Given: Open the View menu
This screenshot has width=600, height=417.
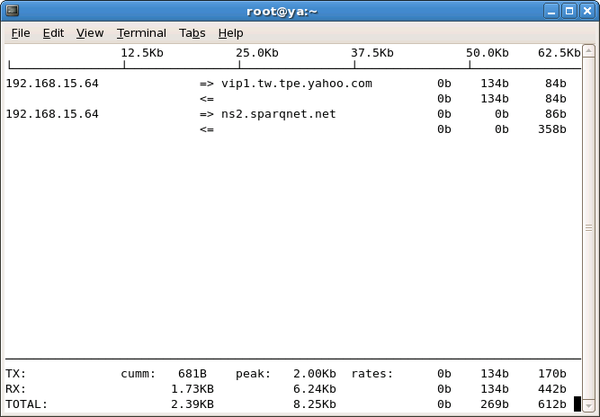Looking at the screenshot, I should (x=90, y=33).
